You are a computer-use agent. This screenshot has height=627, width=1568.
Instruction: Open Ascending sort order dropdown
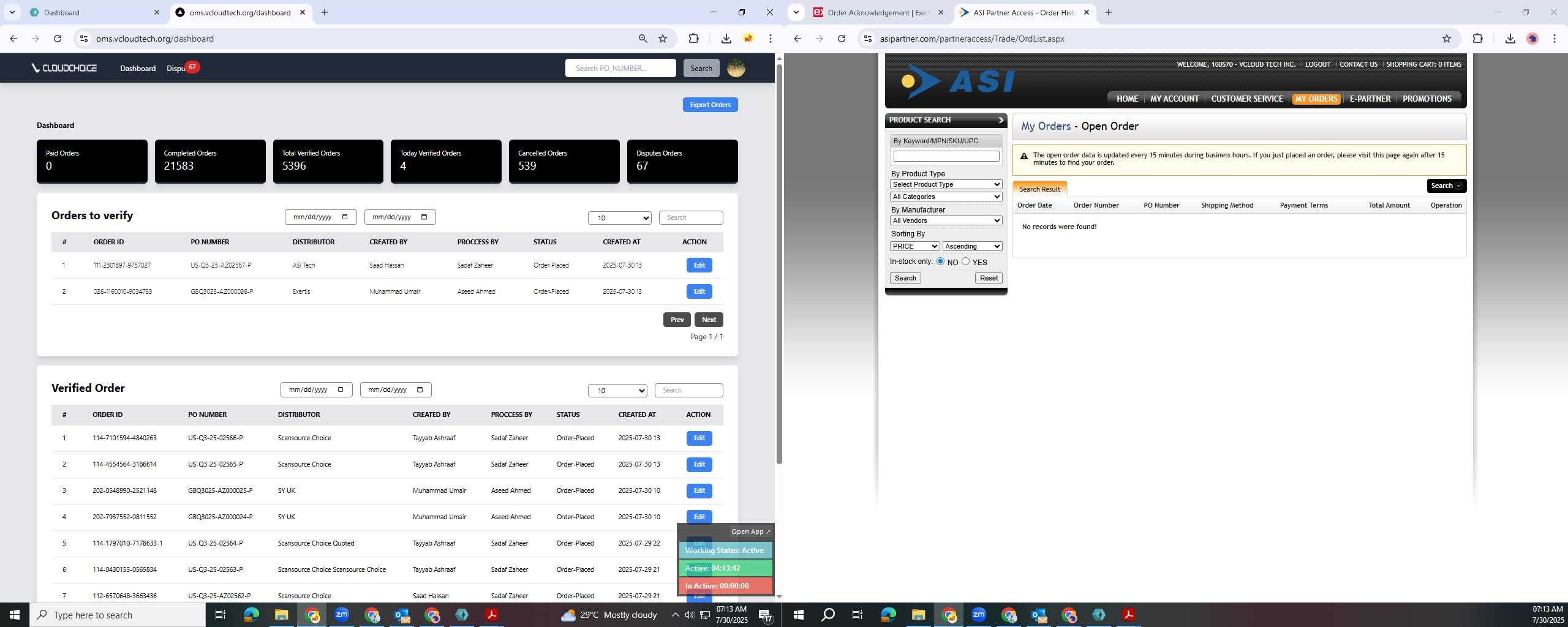(x=972, y=246)
